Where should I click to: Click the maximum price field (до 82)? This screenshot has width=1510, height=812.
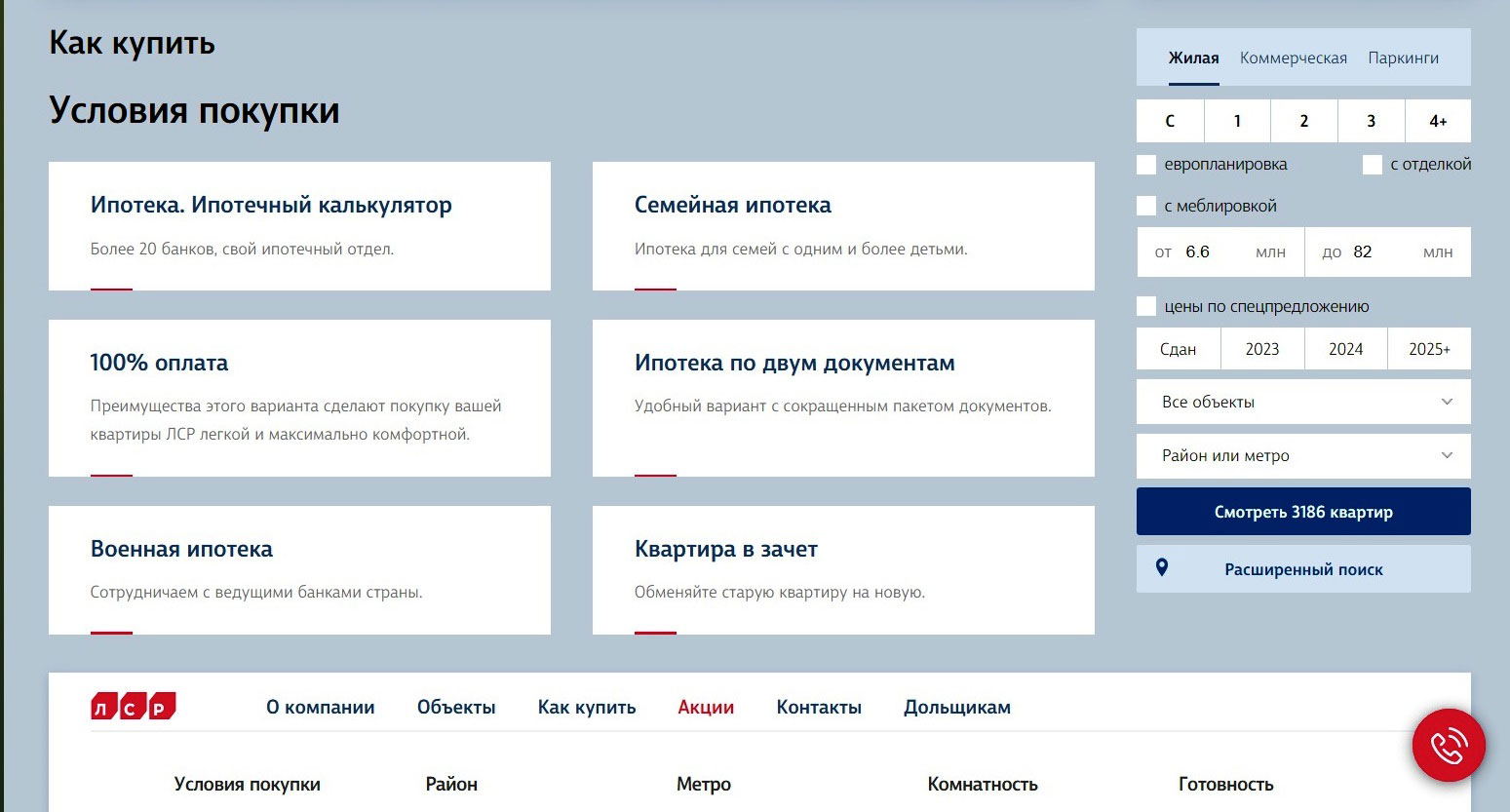pyautogui.click(x=1388, y=252)
